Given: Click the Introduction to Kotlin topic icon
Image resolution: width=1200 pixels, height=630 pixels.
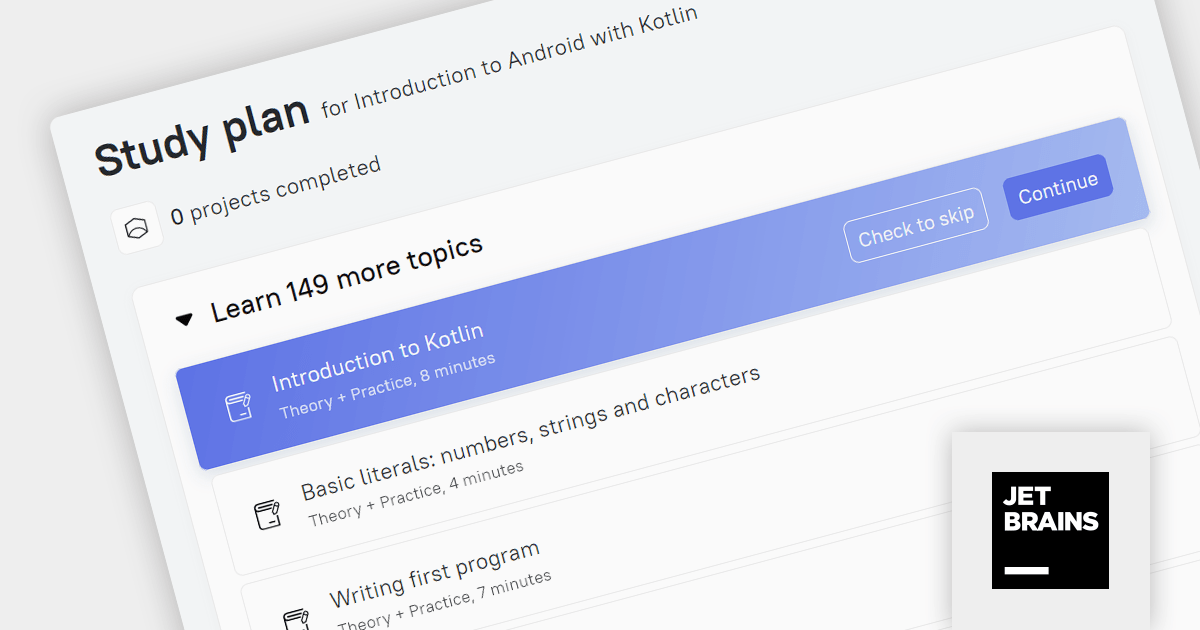Looking at the screenshot, I should tap(238, 407).
